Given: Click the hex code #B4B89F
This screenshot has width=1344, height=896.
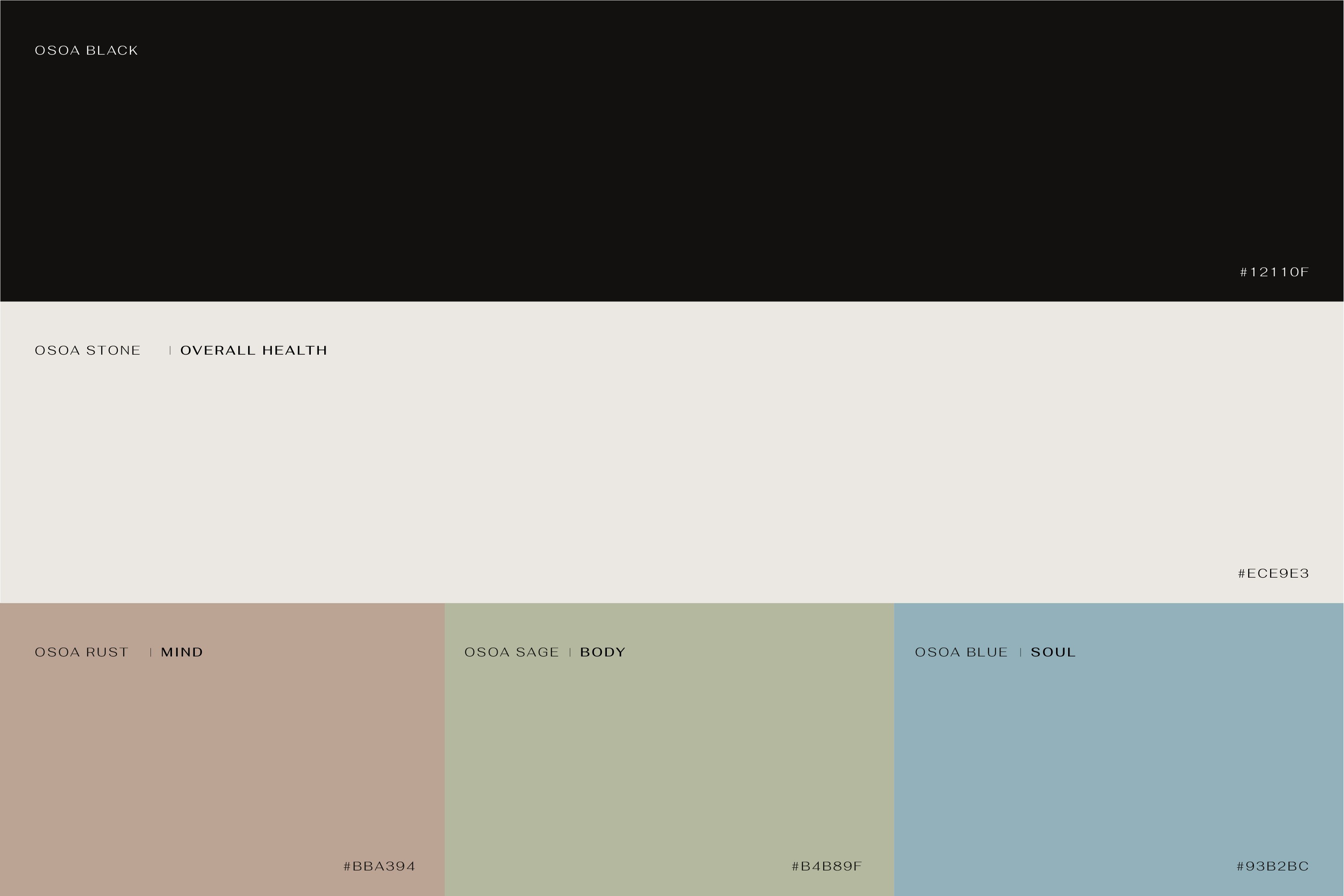Looking at the screenshot, I should [827, 866].
